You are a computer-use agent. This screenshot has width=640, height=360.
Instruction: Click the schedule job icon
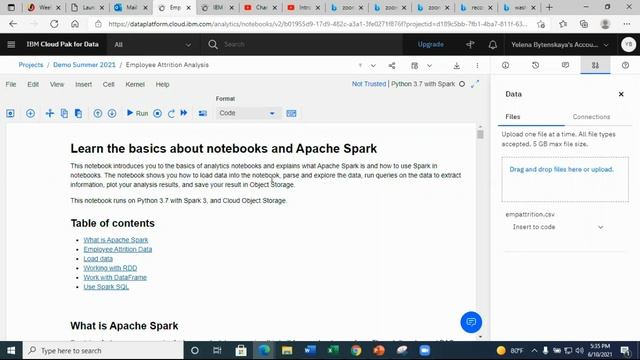click(x=415, y=65)
